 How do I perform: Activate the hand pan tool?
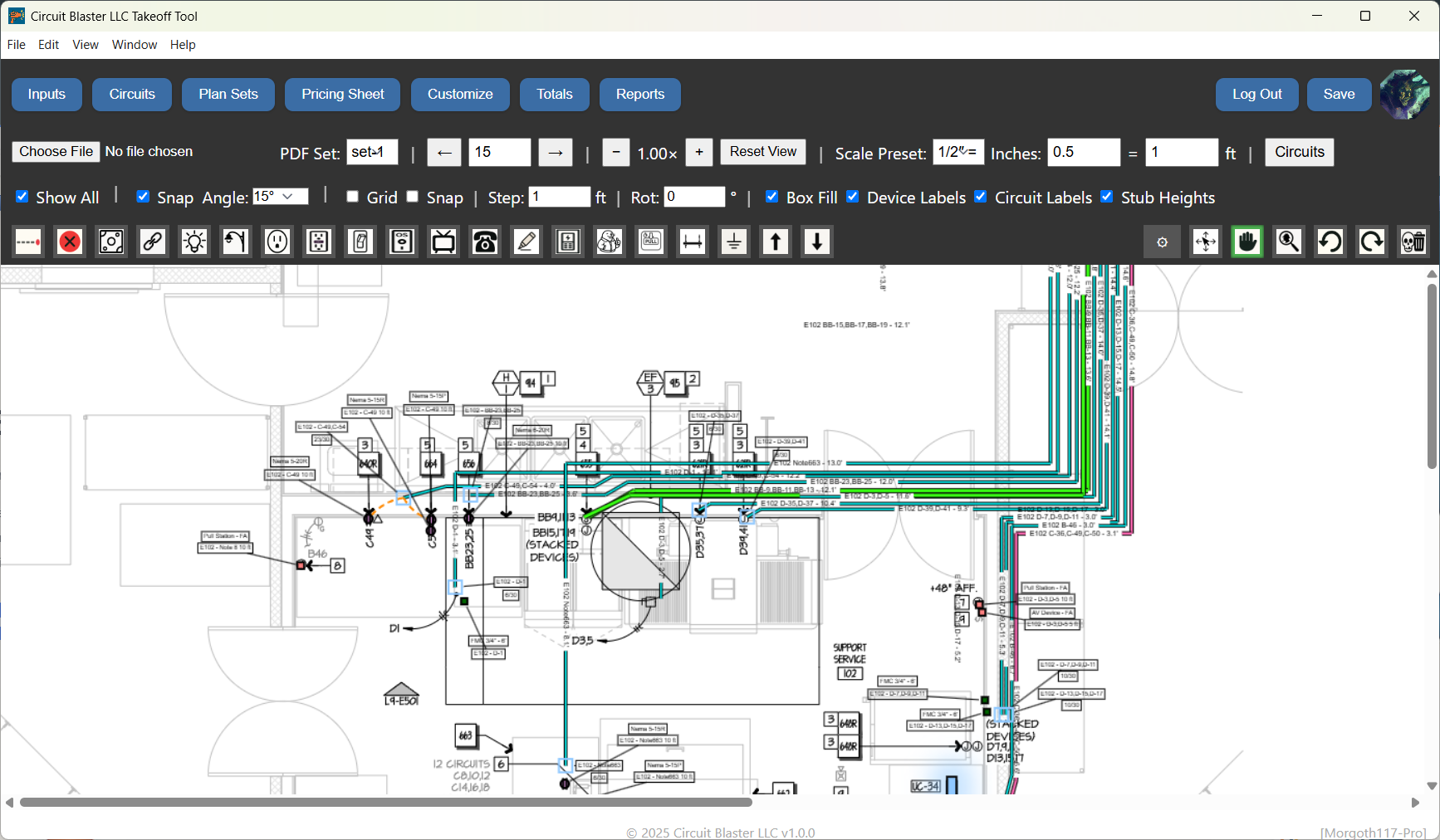click(1247, 242)
